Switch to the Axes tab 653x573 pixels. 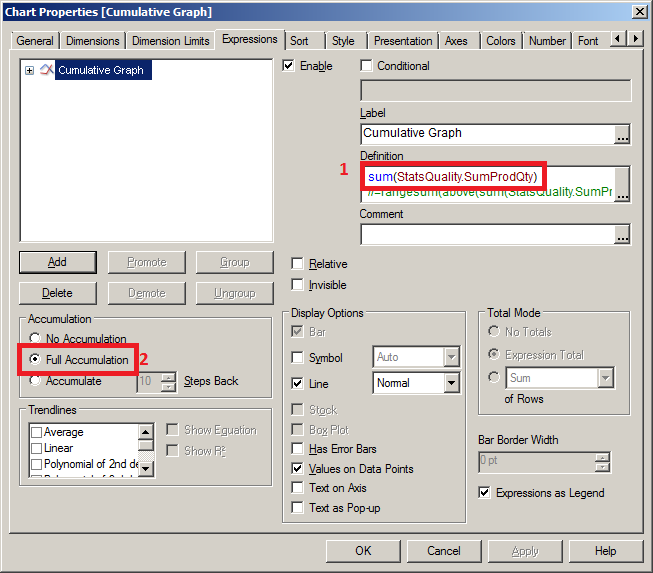coord(456,41)
